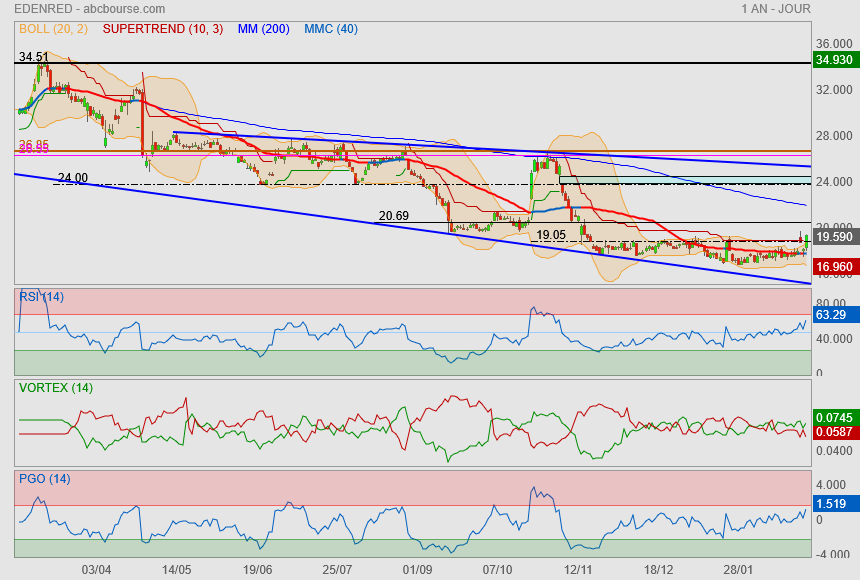Click the red 16.960 supertrend price tag
Image resolution: width=860 pixels, height=580 pixels.
pyautogui.click(x=833, y=267)
